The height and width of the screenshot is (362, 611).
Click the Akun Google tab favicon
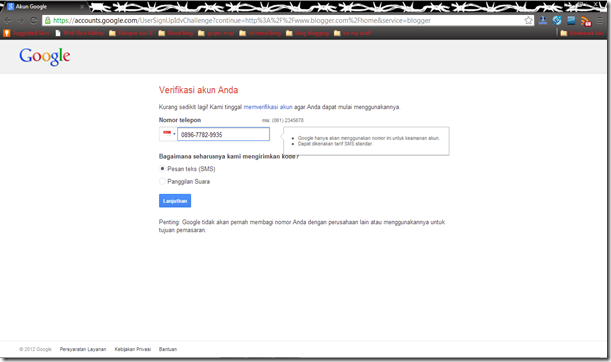(x=11, y=7)
